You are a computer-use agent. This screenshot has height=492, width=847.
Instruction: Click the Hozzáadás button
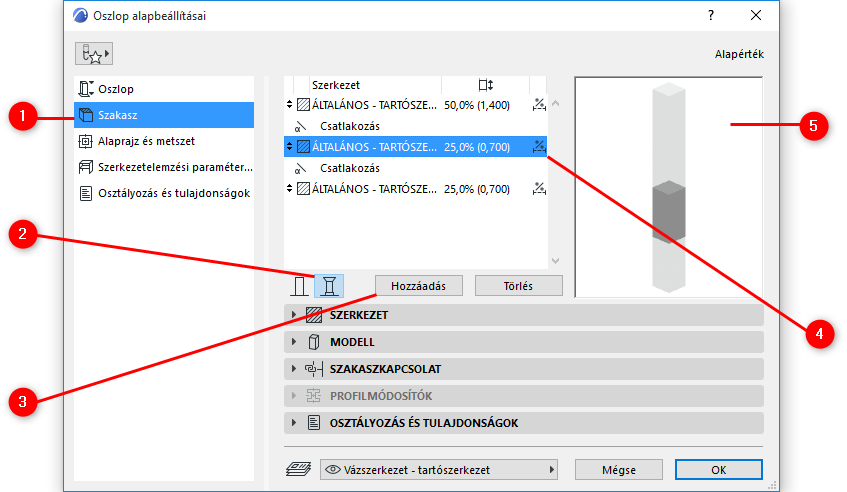click(418, 285)
